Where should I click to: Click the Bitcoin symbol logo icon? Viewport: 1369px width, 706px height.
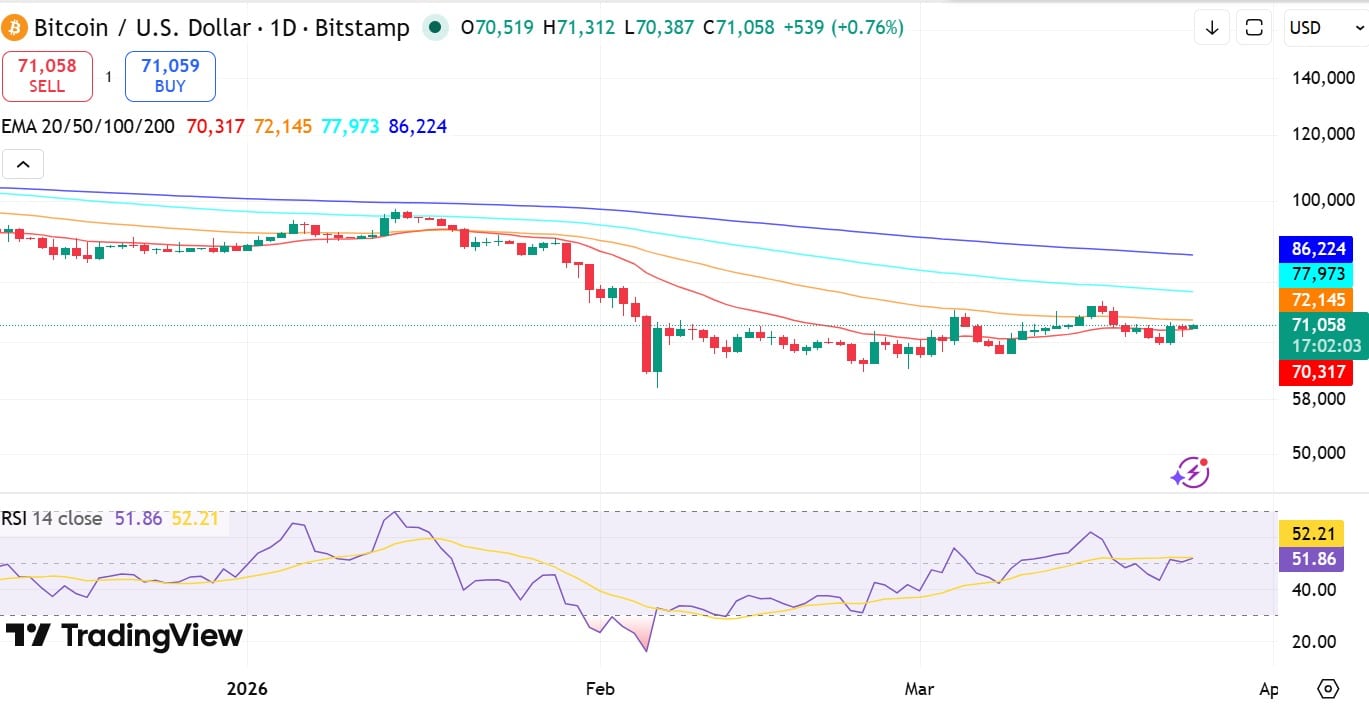point(16,27)
